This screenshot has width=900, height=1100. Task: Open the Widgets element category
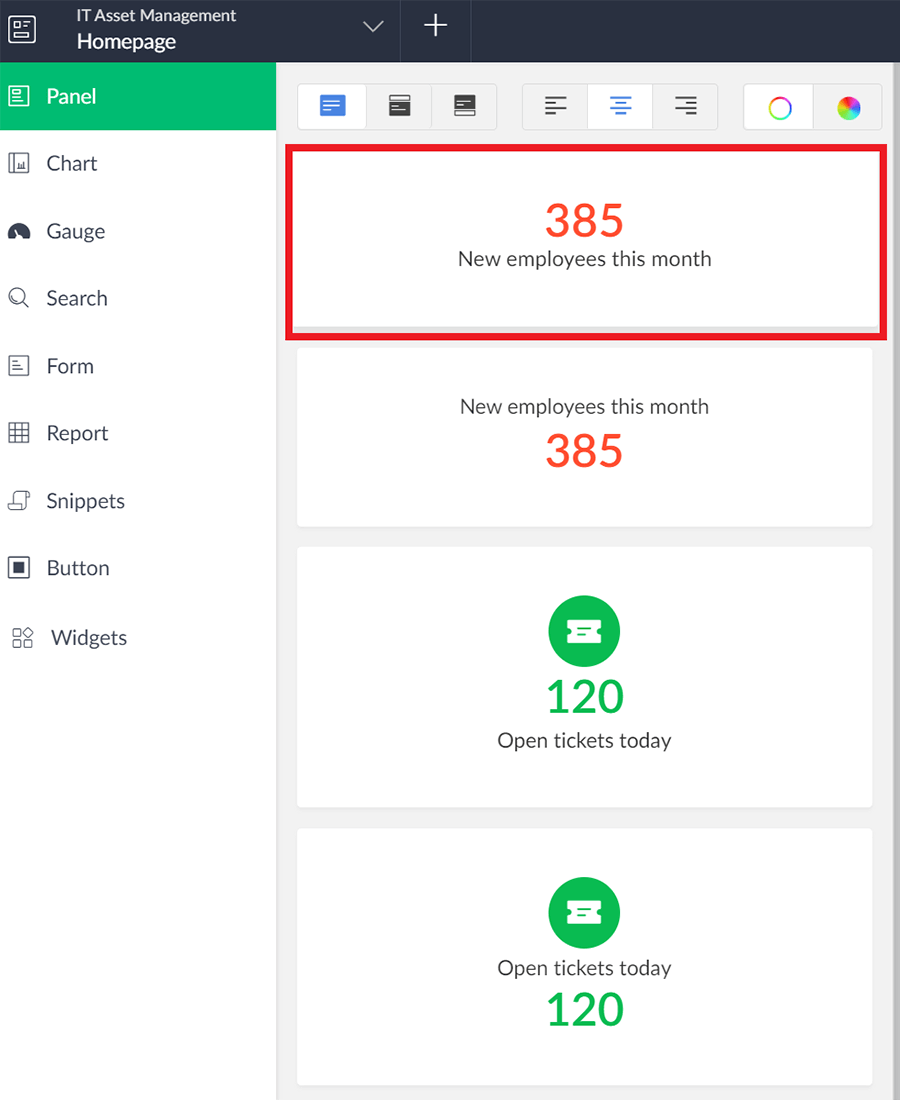[138, 637]
